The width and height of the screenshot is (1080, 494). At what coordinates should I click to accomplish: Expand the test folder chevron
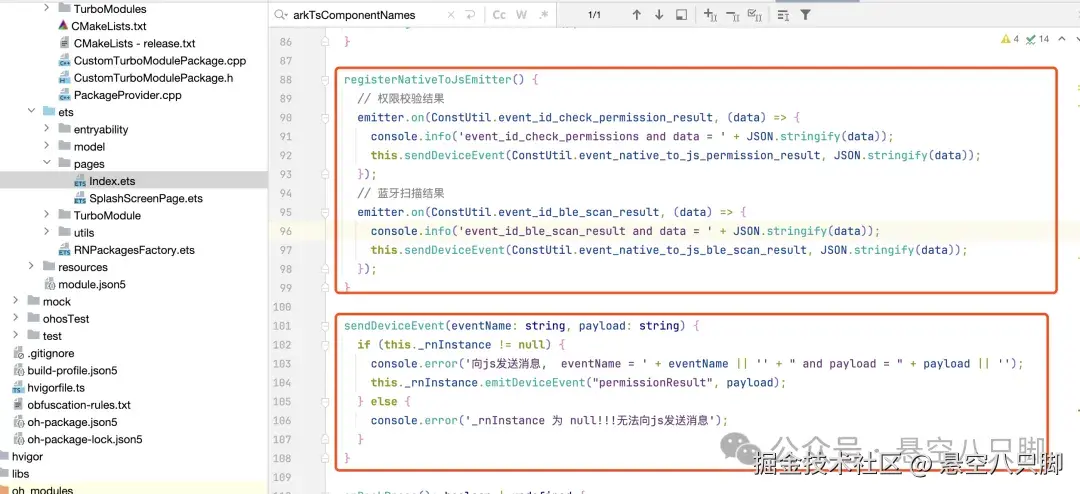16,336
